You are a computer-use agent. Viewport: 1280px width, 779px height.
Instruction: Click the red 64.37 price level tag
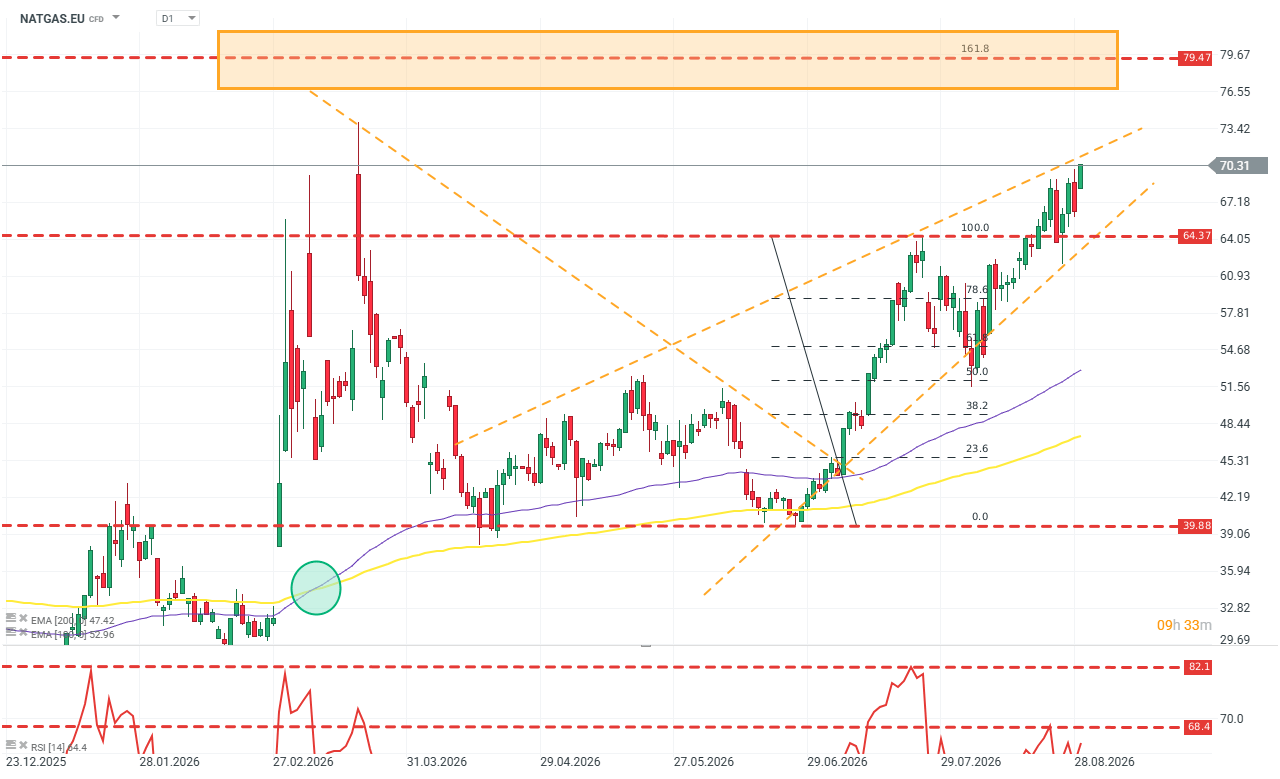coord(1196,236)
